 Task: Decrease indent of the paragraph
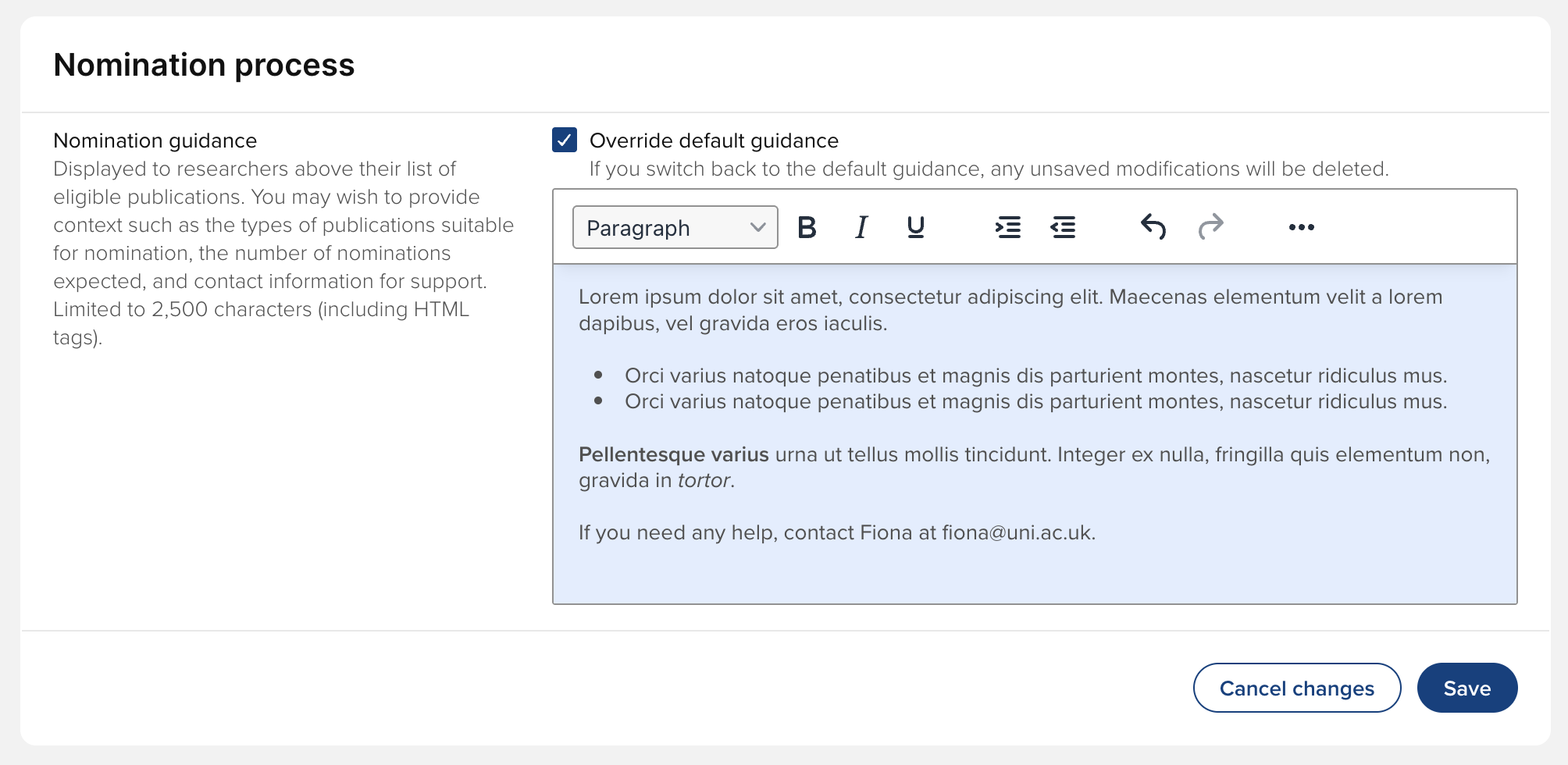click(1063, 227)
